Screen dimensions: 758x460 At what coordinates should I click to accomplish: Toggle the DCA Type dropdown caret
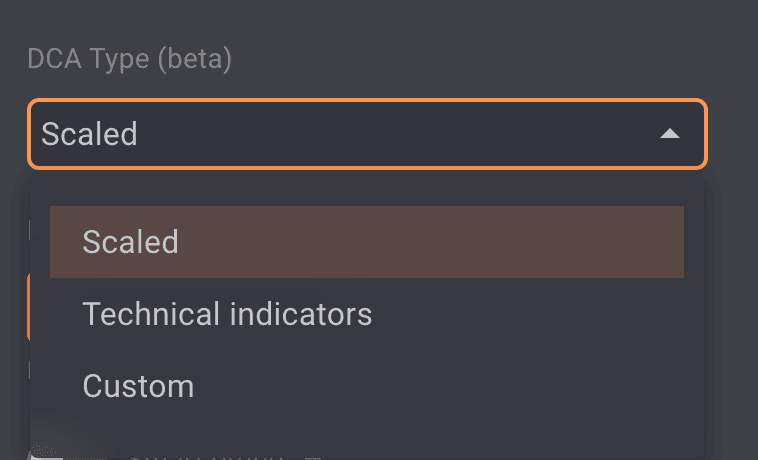tap(670, 134)
